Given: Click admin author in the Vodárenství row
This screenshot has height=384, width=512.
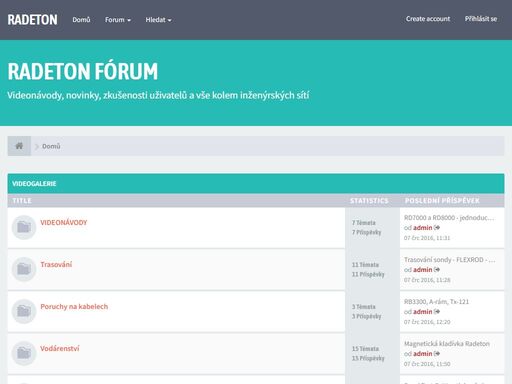Looking at the screenshot, I should pos(423,354).
